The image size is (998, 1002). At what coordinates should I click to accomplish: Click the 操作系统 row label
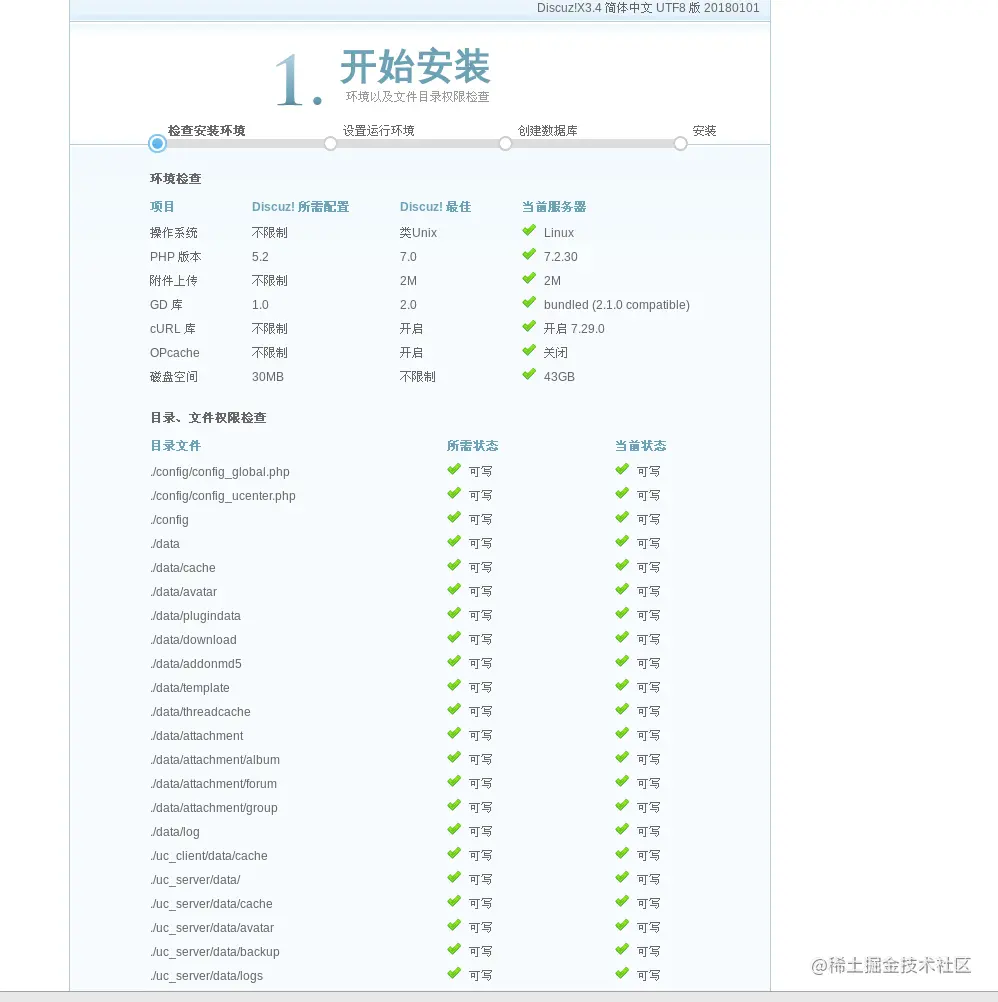point(174,233)
